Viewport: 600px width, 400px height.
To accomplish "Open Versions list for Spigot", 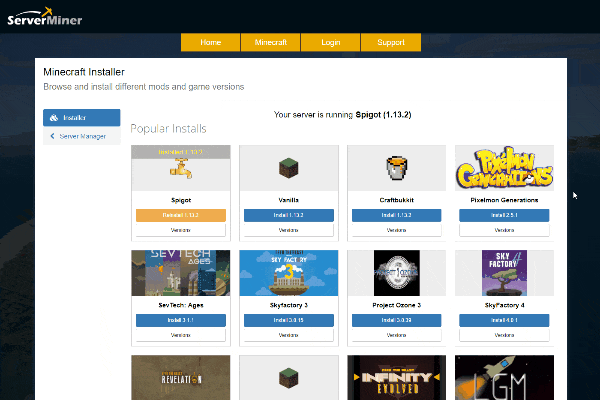I will point(181,230).
